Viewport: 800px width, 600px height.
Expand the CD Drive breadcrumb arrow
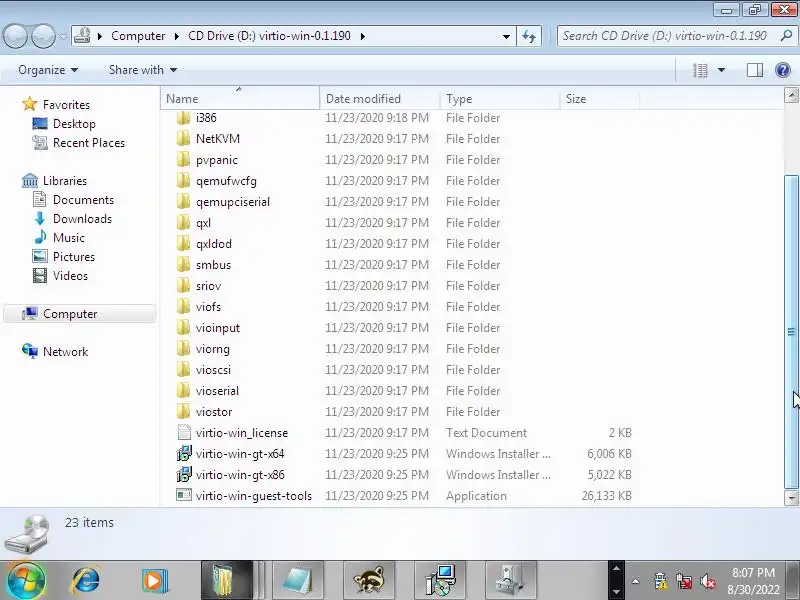point(363,36)
